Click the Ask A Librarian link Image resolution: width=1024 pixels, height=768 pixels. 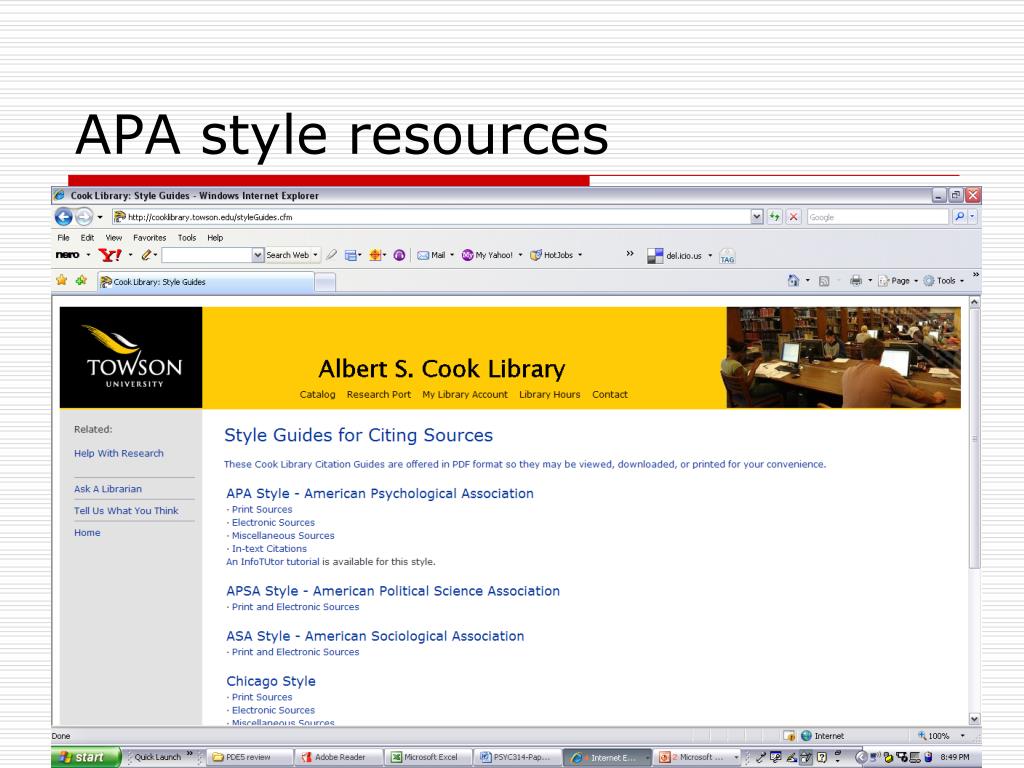point(108,488)
